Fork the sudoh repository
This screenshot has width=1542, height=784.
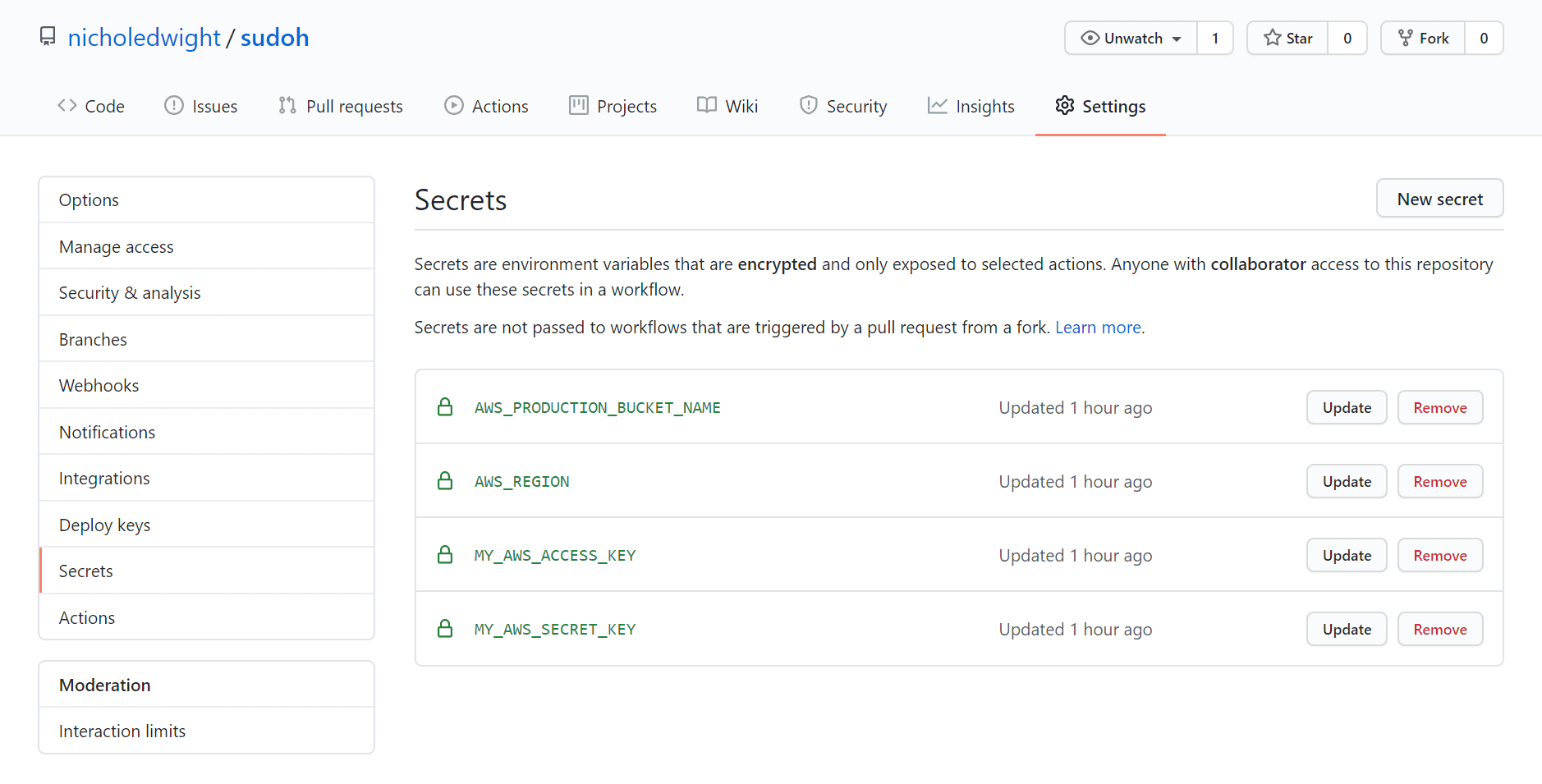[x=1424, y=39]
